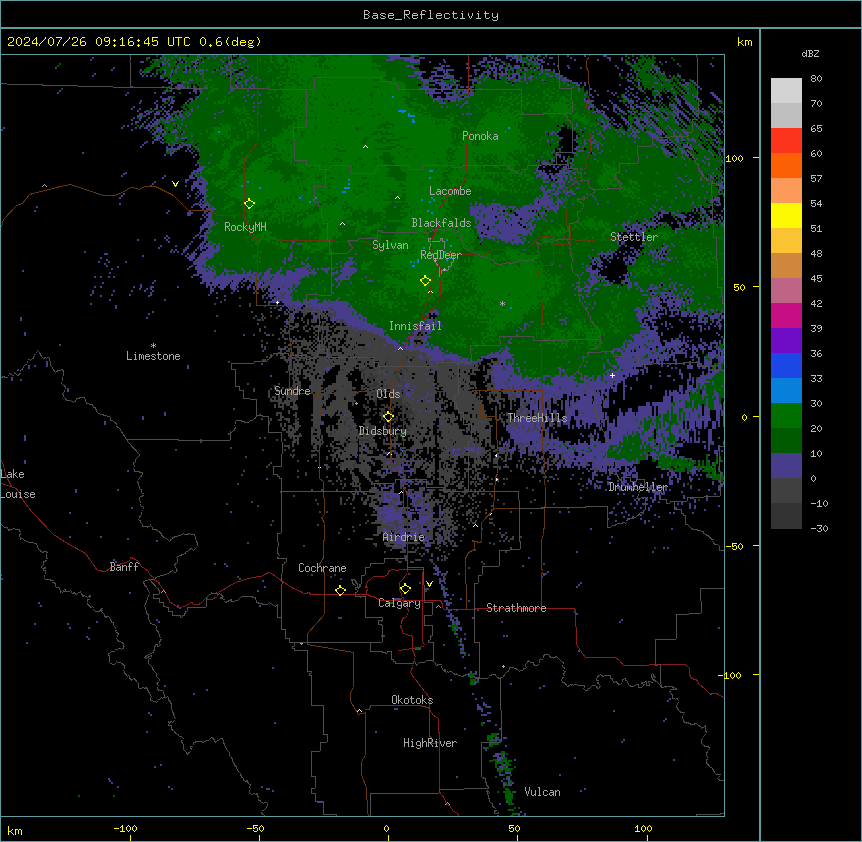Click the 80 value at the legend top

pyautogui.click(x=816, y=79)
